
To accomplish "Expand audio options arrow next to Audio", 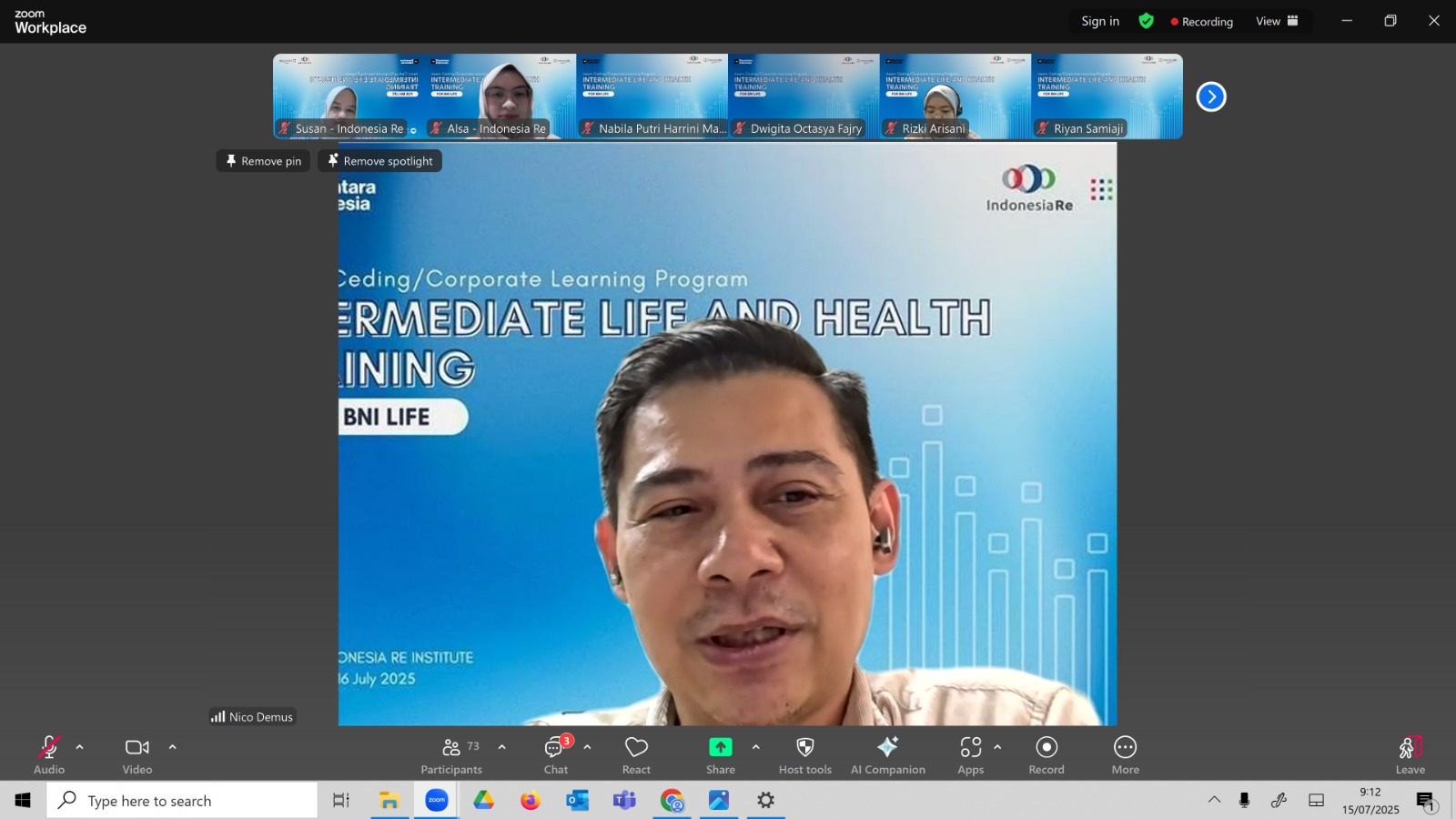I will (80, 747).
